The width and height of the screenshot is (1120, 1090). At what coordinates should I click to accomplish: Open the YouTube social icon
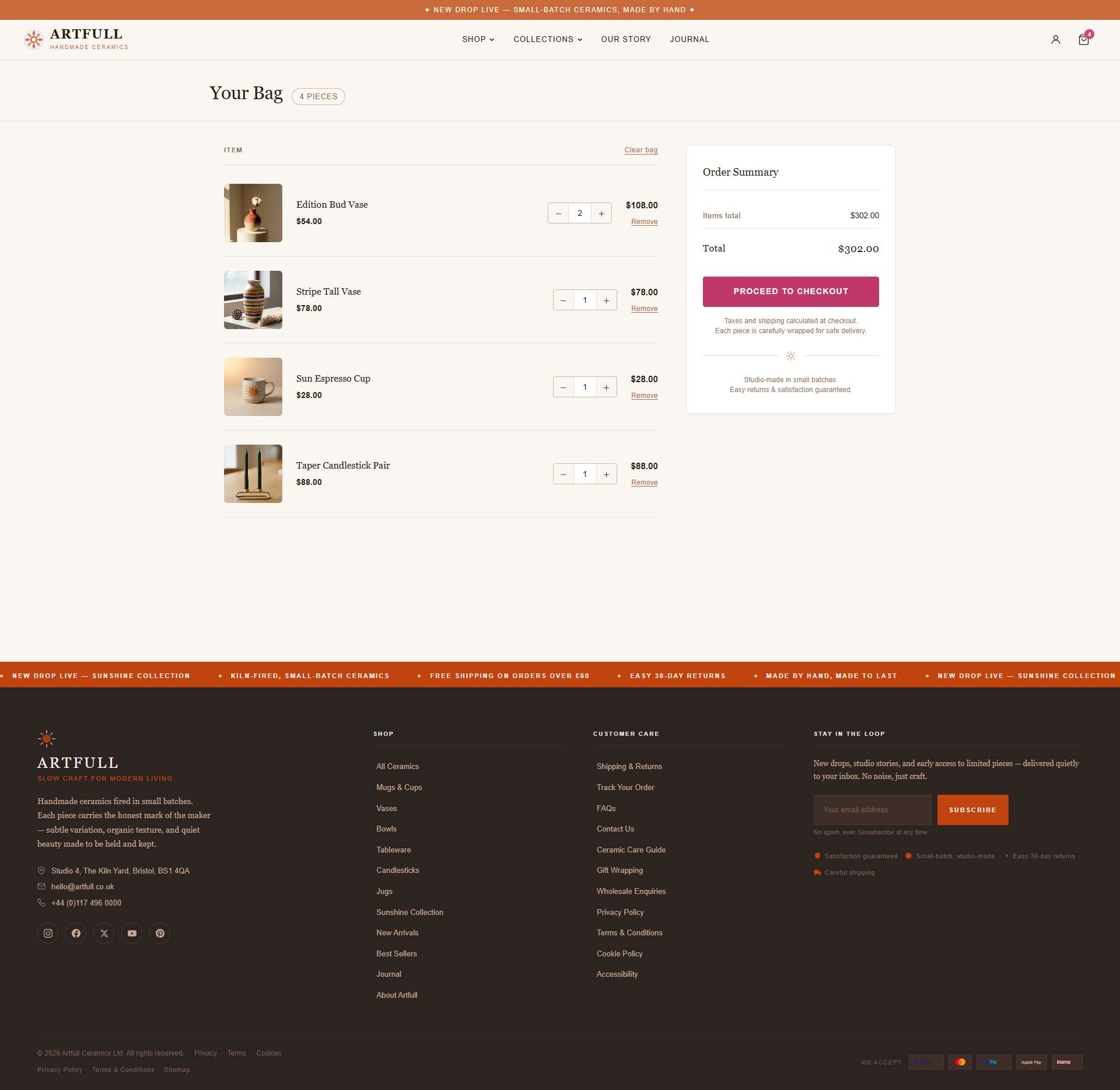tap(132, 933)
